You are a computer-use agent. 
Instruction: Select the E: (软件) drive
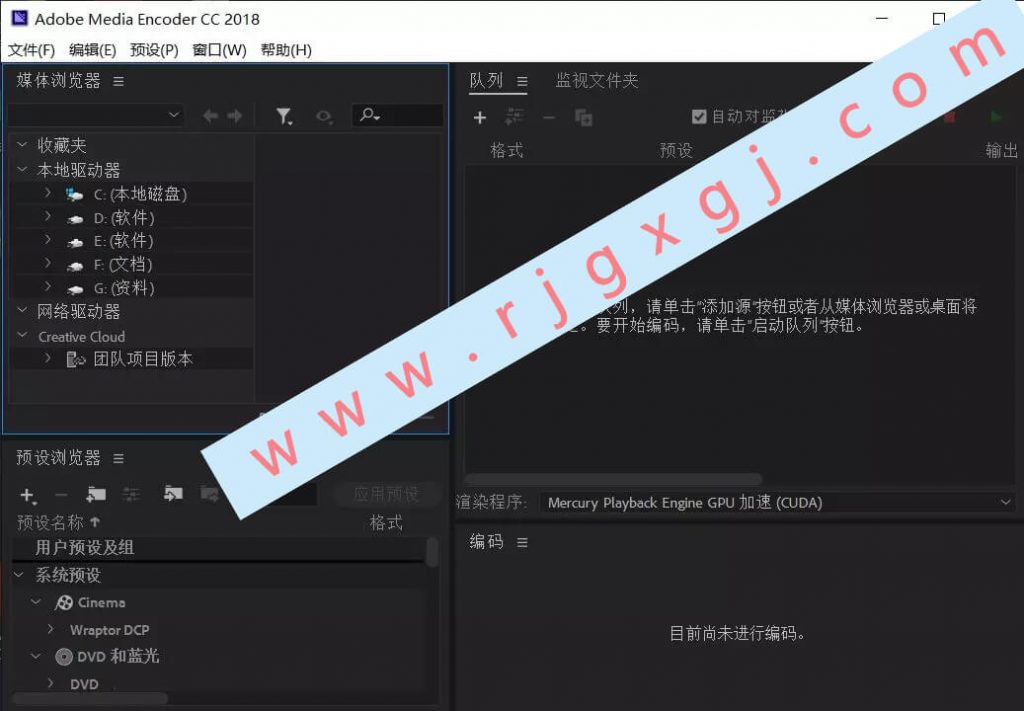132,241
